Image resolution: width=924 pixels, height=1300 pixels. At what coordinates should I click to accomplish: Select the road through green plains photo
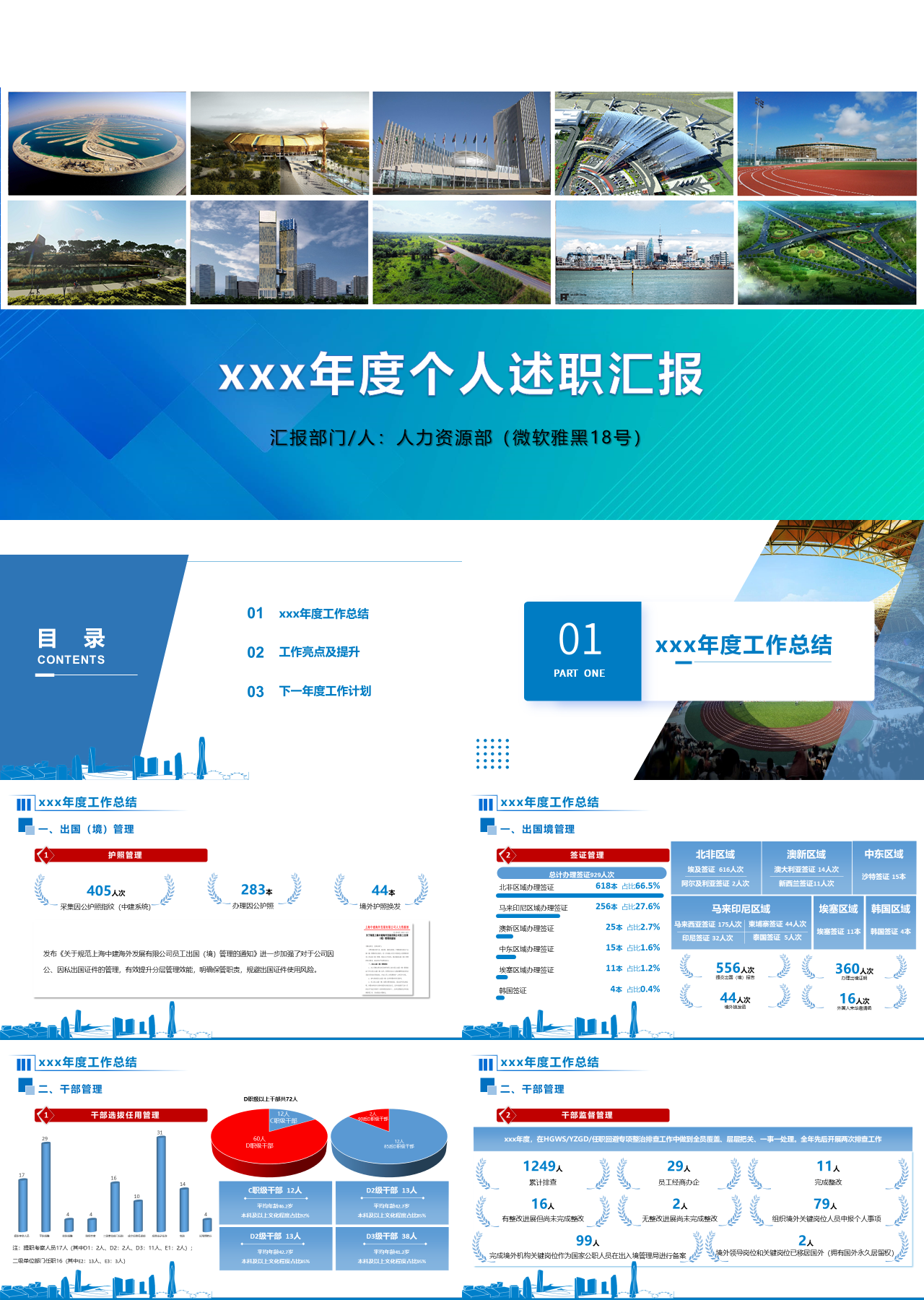[x=461, y=253]
